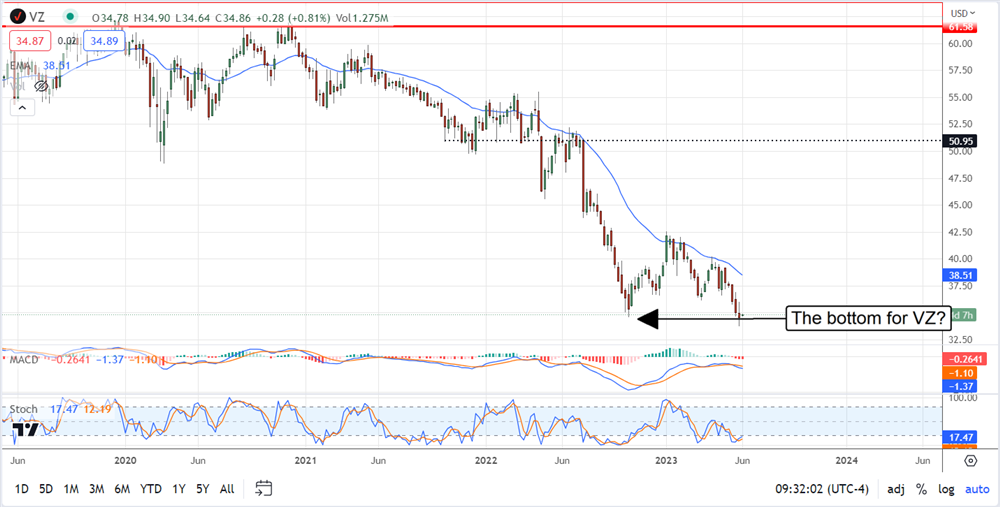Click the TradingView logo on chart
Viewport: 1000px width, 507px height.
pos(26,430)
